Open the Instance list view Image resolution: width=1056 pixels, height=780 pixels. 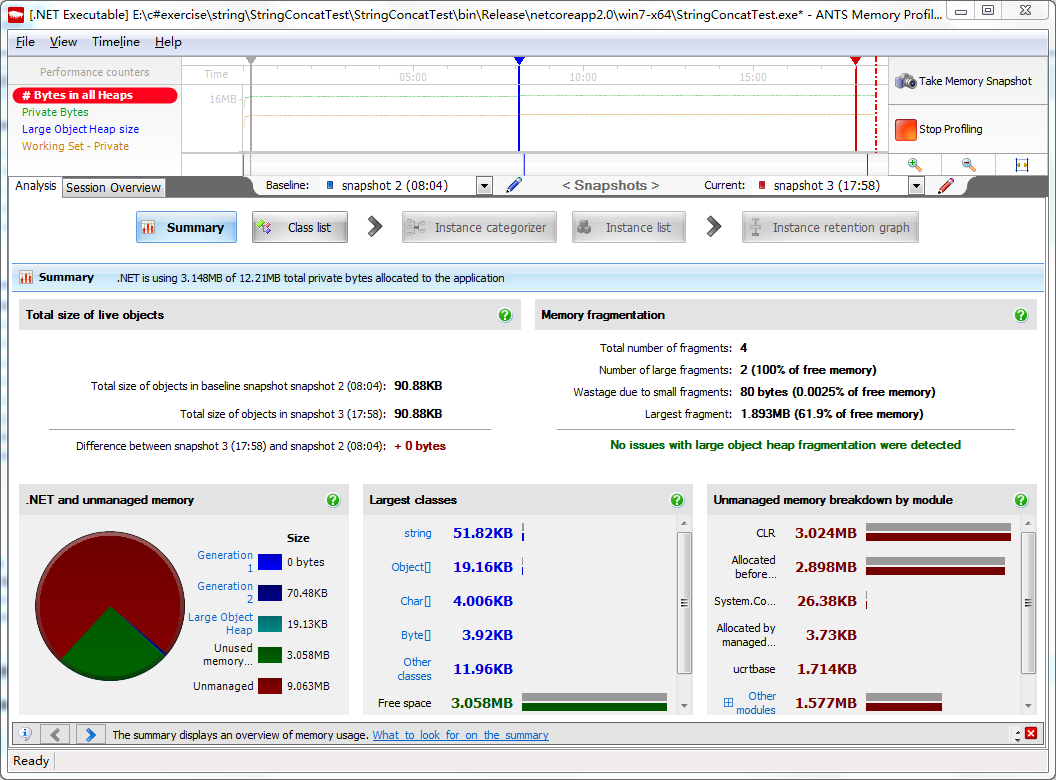click(629, 228)
